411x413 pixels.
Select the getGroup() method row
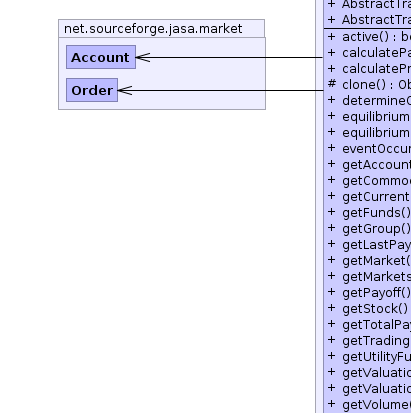(x=368, y=229)
